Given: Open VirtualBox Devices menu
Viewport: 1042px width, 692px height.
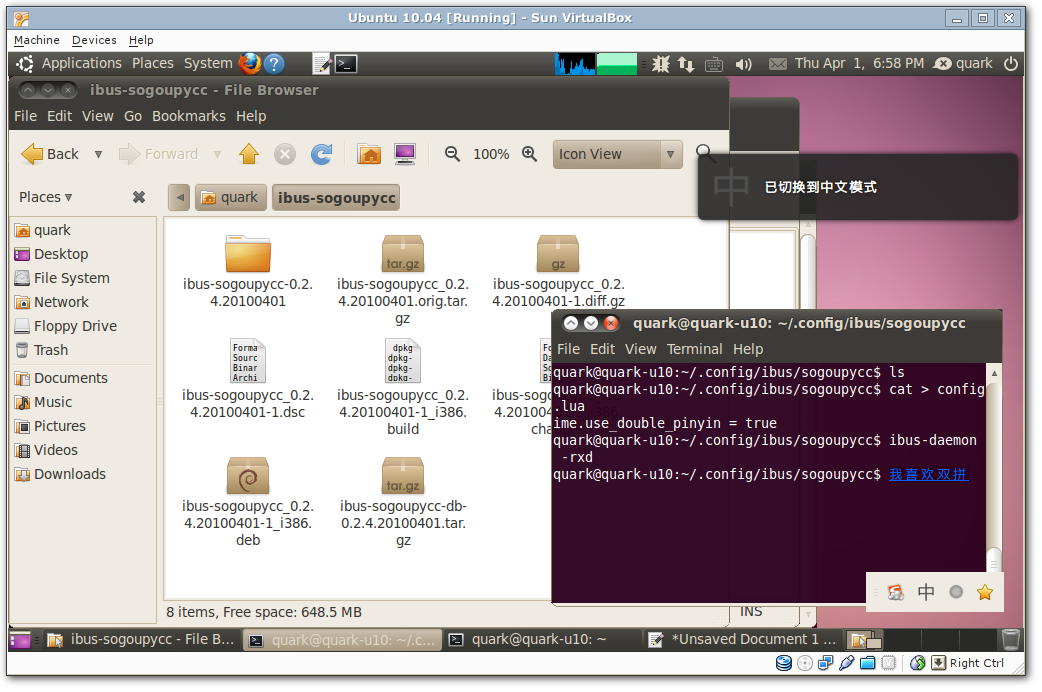Looking at the screenshot, I should [94, 41].
